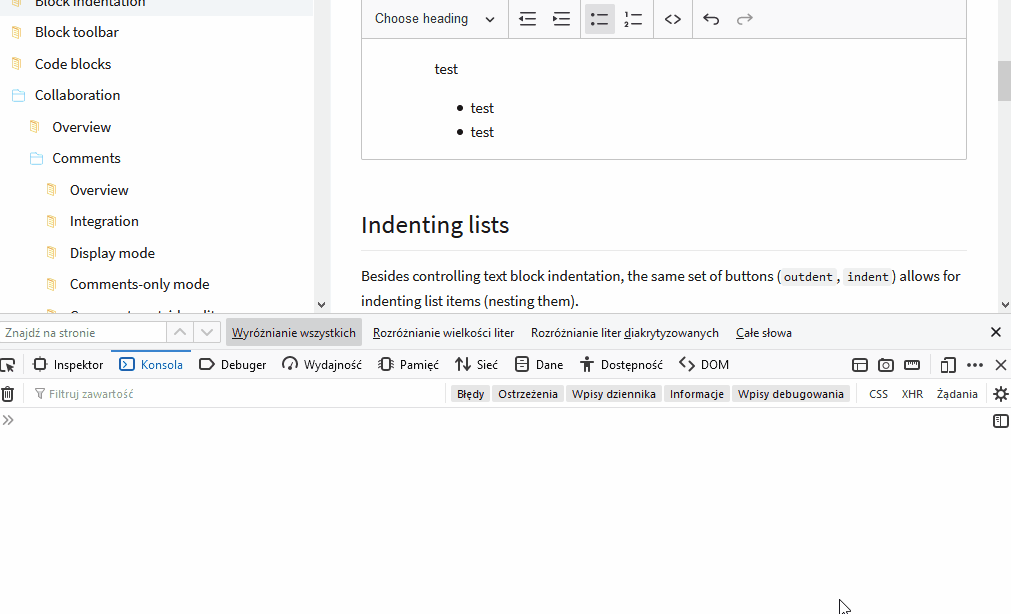
Task: Focus the Znajdź na stronie search field
Action: click(83, 333)
